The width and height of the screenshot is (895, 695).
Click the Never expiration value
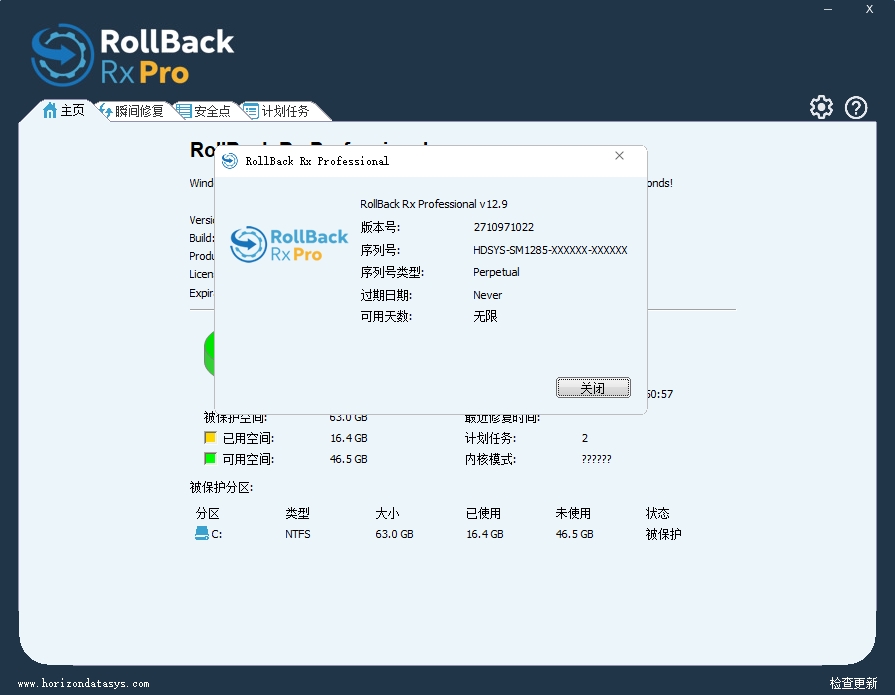487,295
